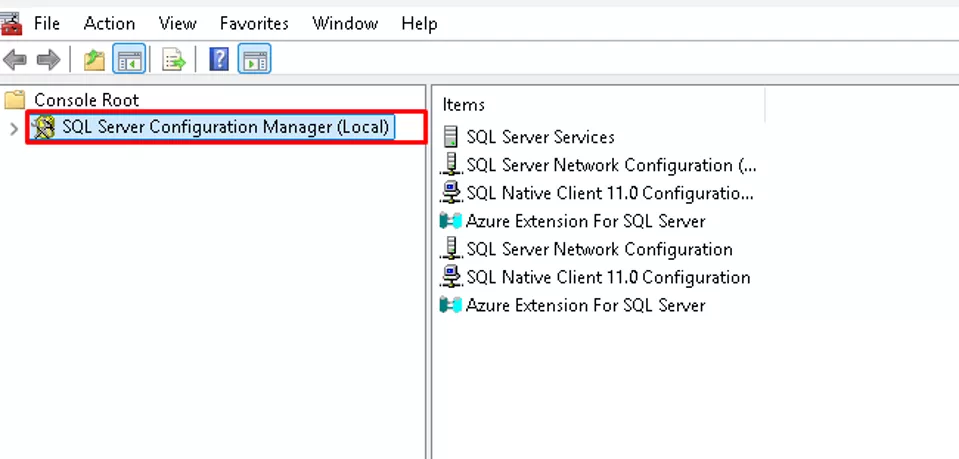Toggle the Show/Hide Console Tree icon
The height and width of the screenshot is (459, 959).
click(x=129, y=59)
